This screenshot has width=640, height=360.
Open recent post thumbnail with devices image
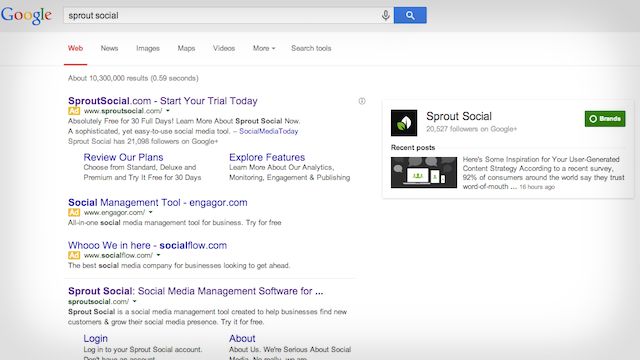click(424, 173)
